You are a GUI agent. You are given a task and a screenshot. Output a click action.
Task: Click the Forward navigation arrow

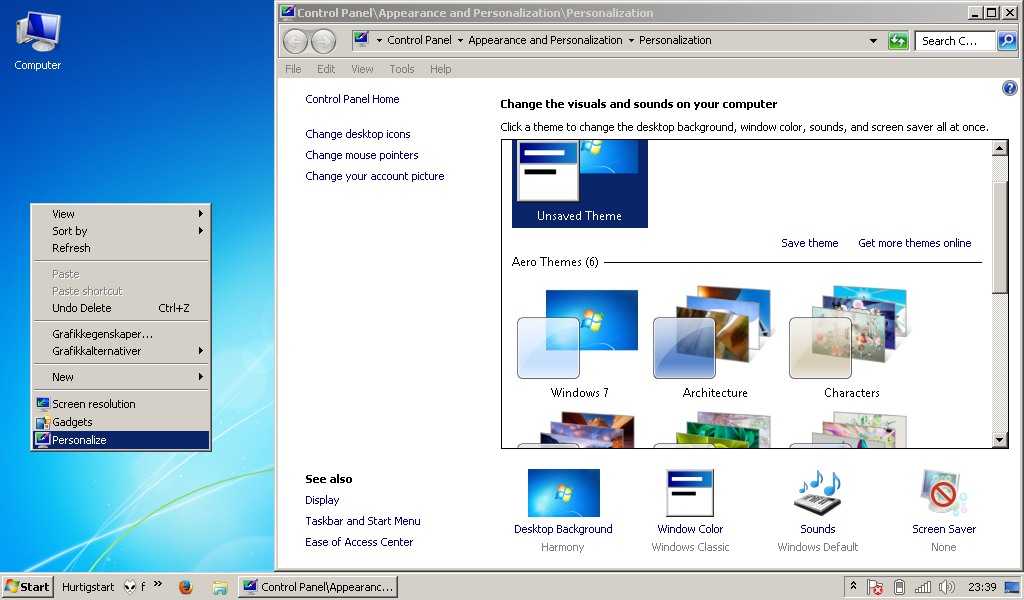click(323, 42)
